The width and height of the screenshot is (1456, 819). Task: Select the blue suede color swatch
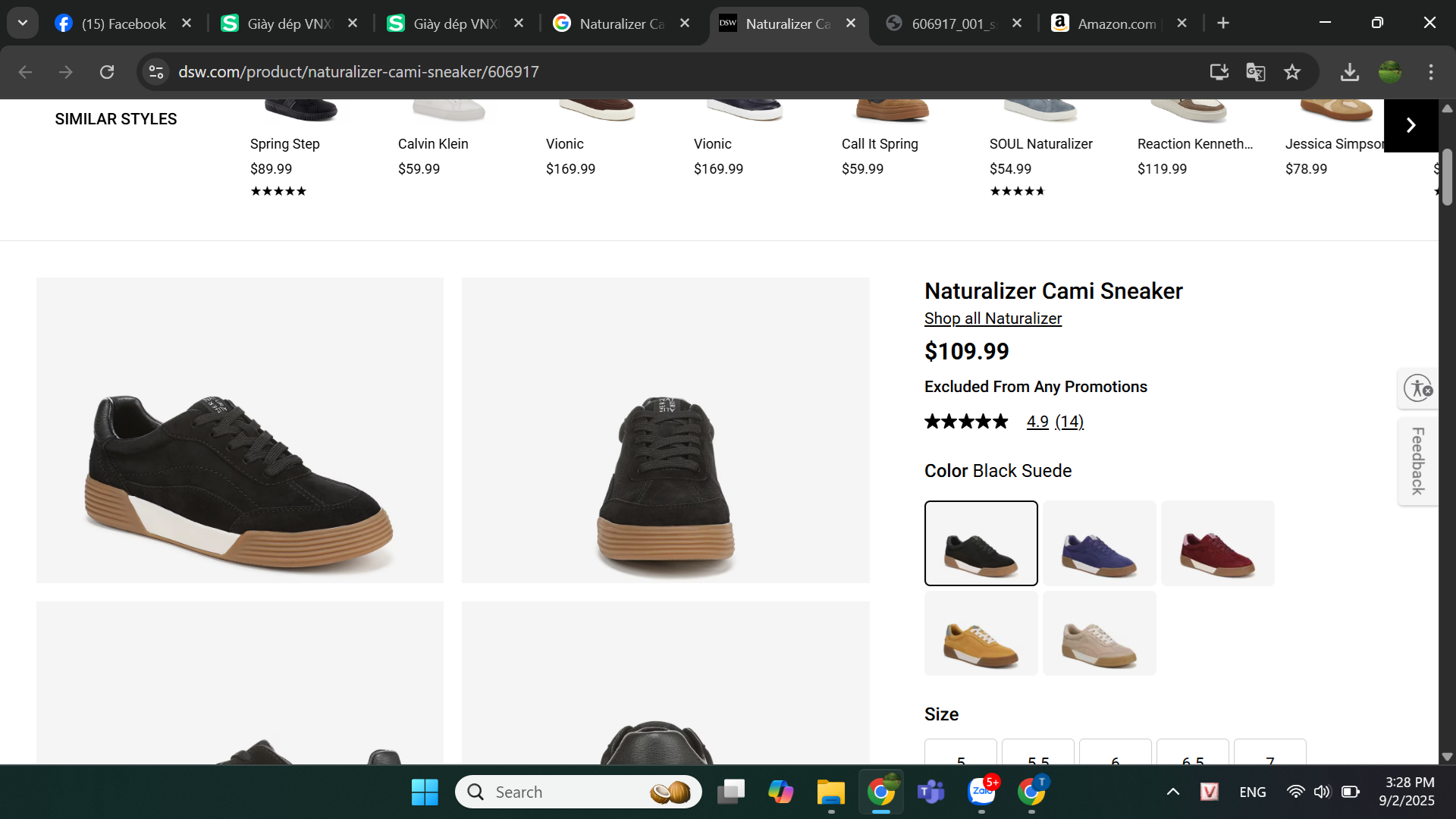click(1099, 543)
